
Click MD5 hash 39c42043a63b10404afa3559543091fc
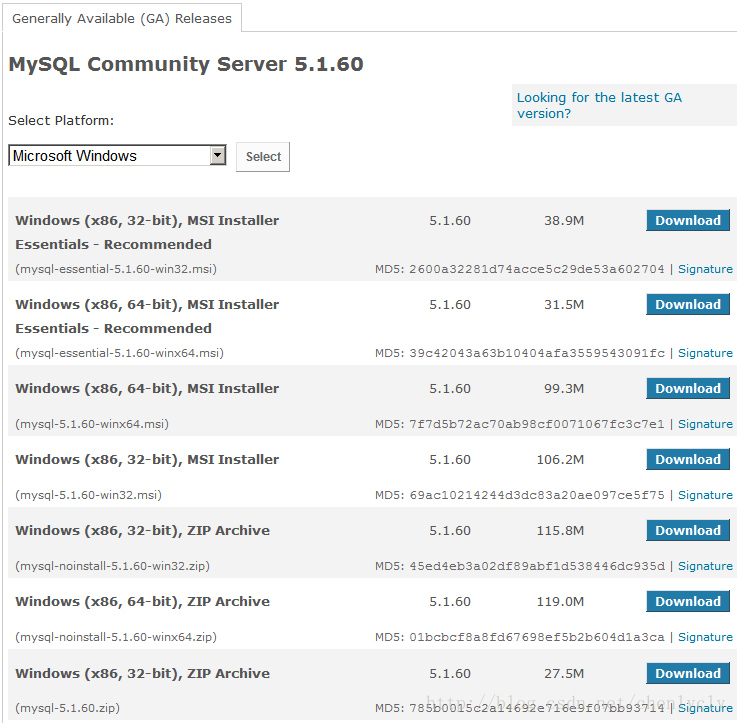[537, 353]
